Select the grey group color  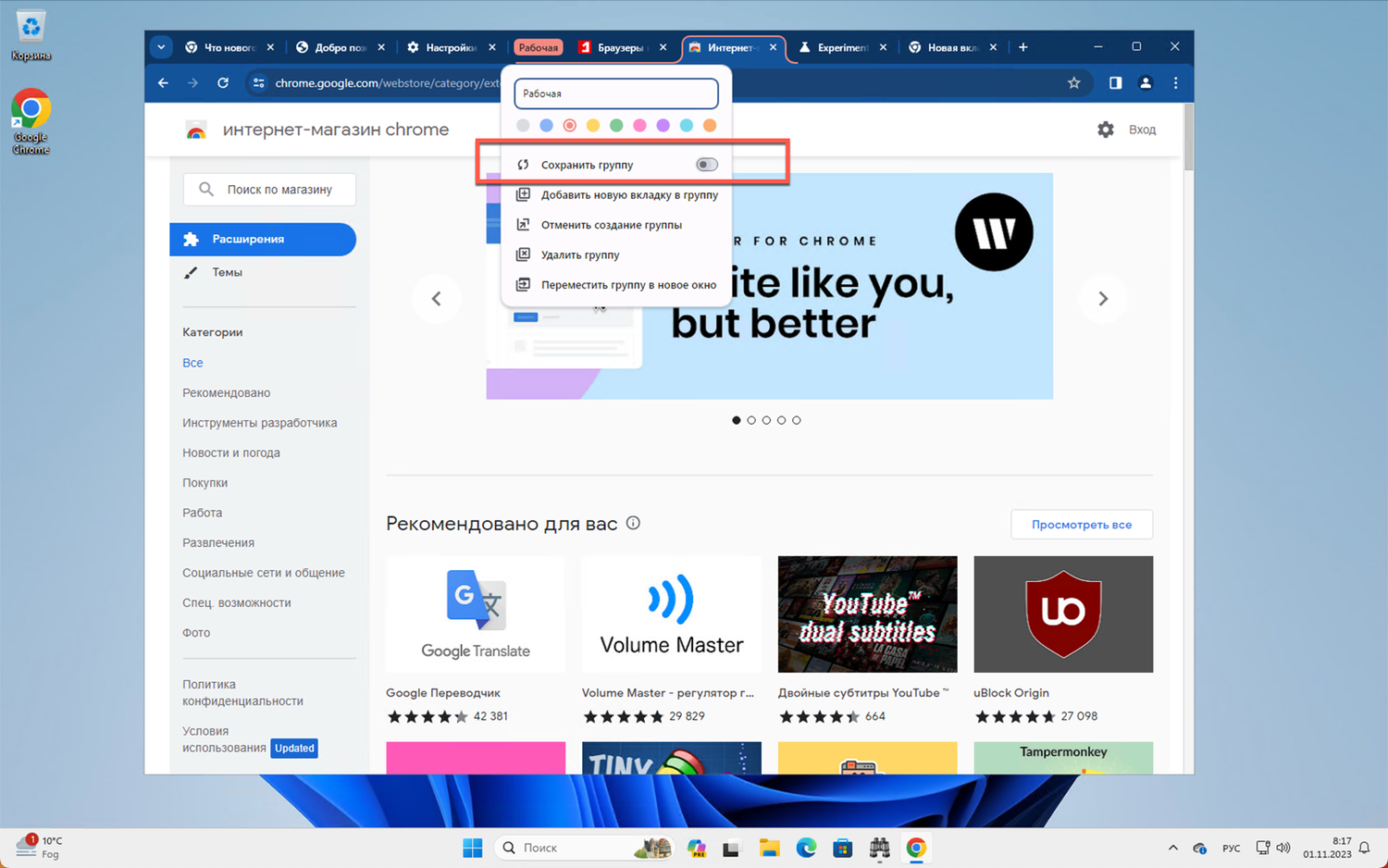tap(523, 125)
